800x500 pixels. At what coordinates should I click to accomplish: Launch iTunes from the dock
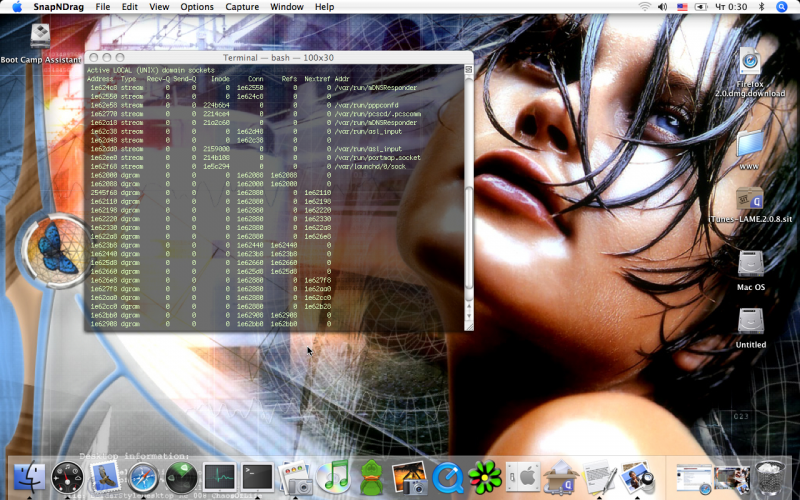click(x=333, y=477)
